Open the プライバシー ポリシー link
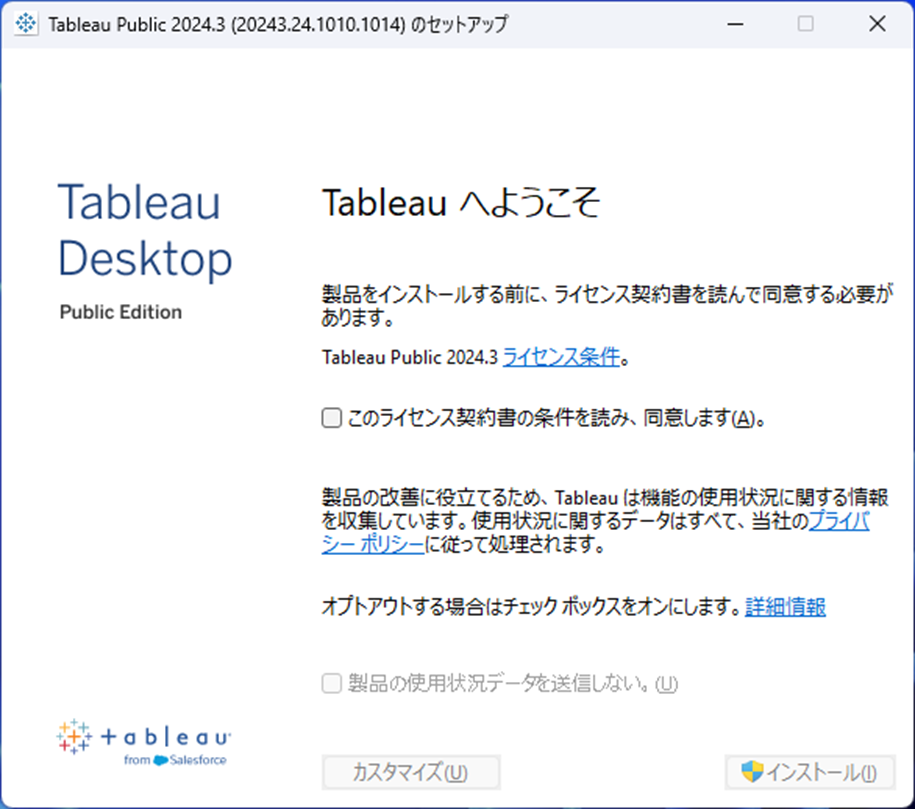The width and height of the screenshot is (915, 809). tap(839, 521)
